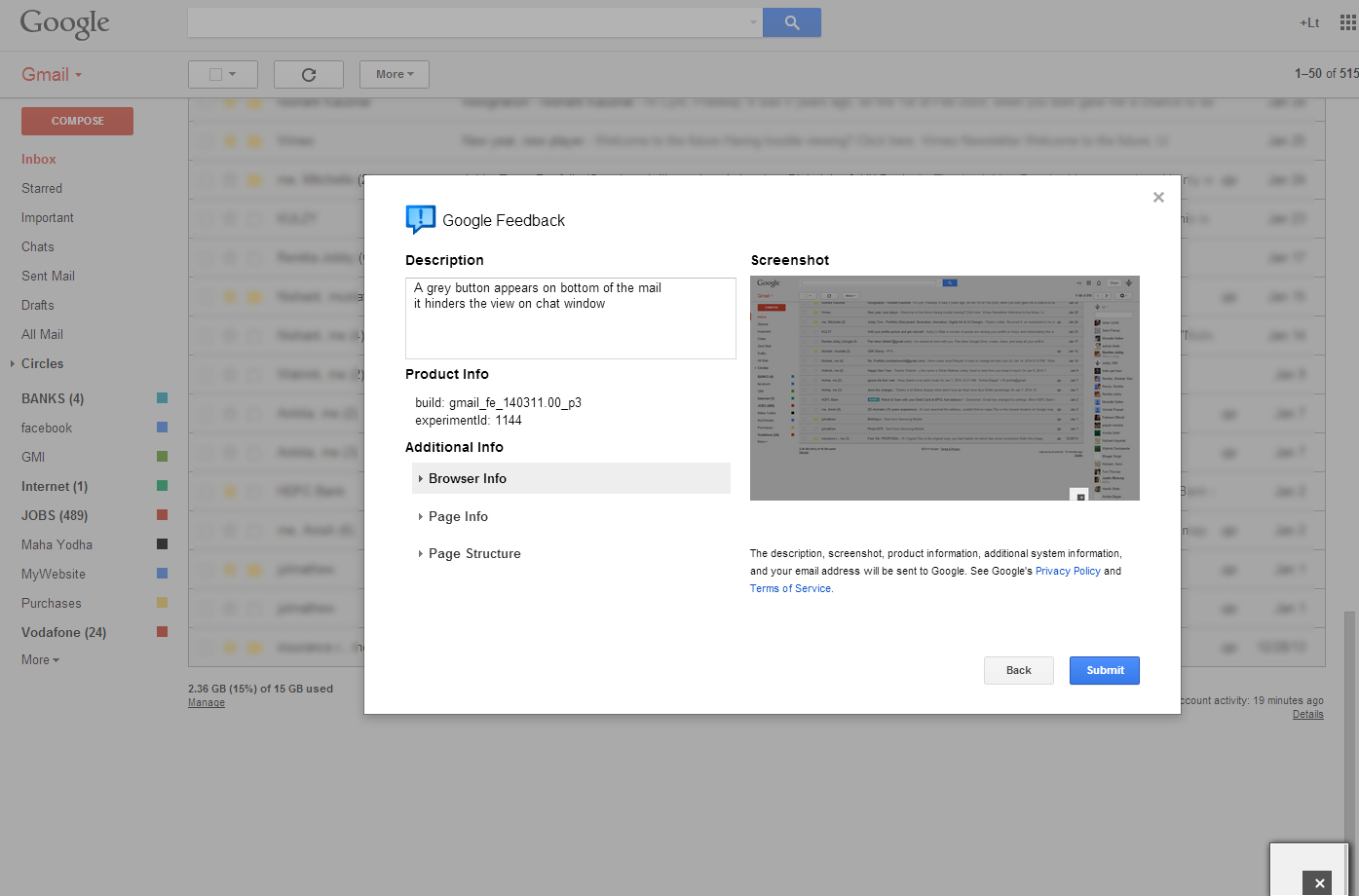
Task: Click the BANKS label color swatch
Action: (x=163, y=397)
